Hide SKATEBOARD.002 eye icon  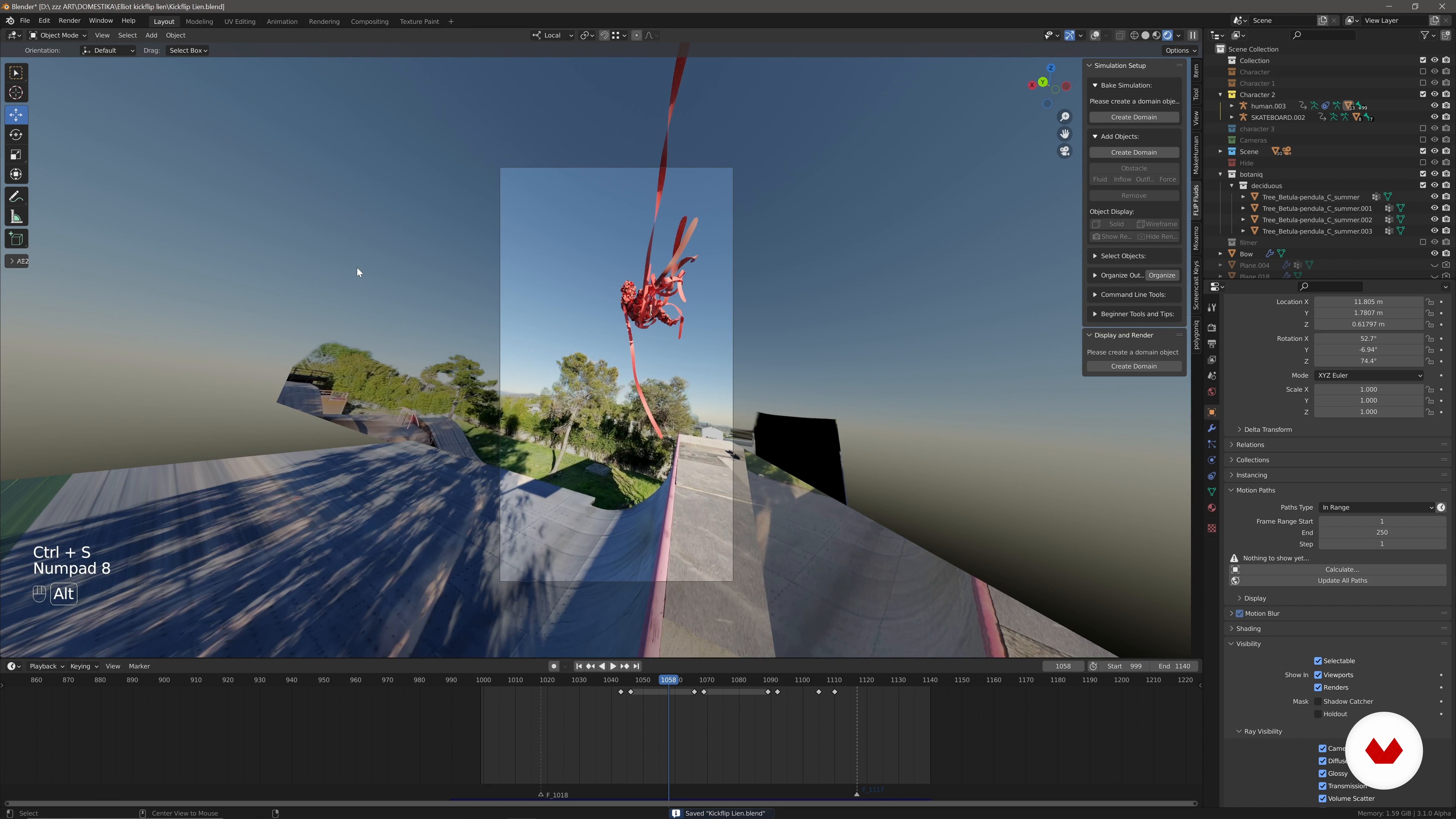1434,117
